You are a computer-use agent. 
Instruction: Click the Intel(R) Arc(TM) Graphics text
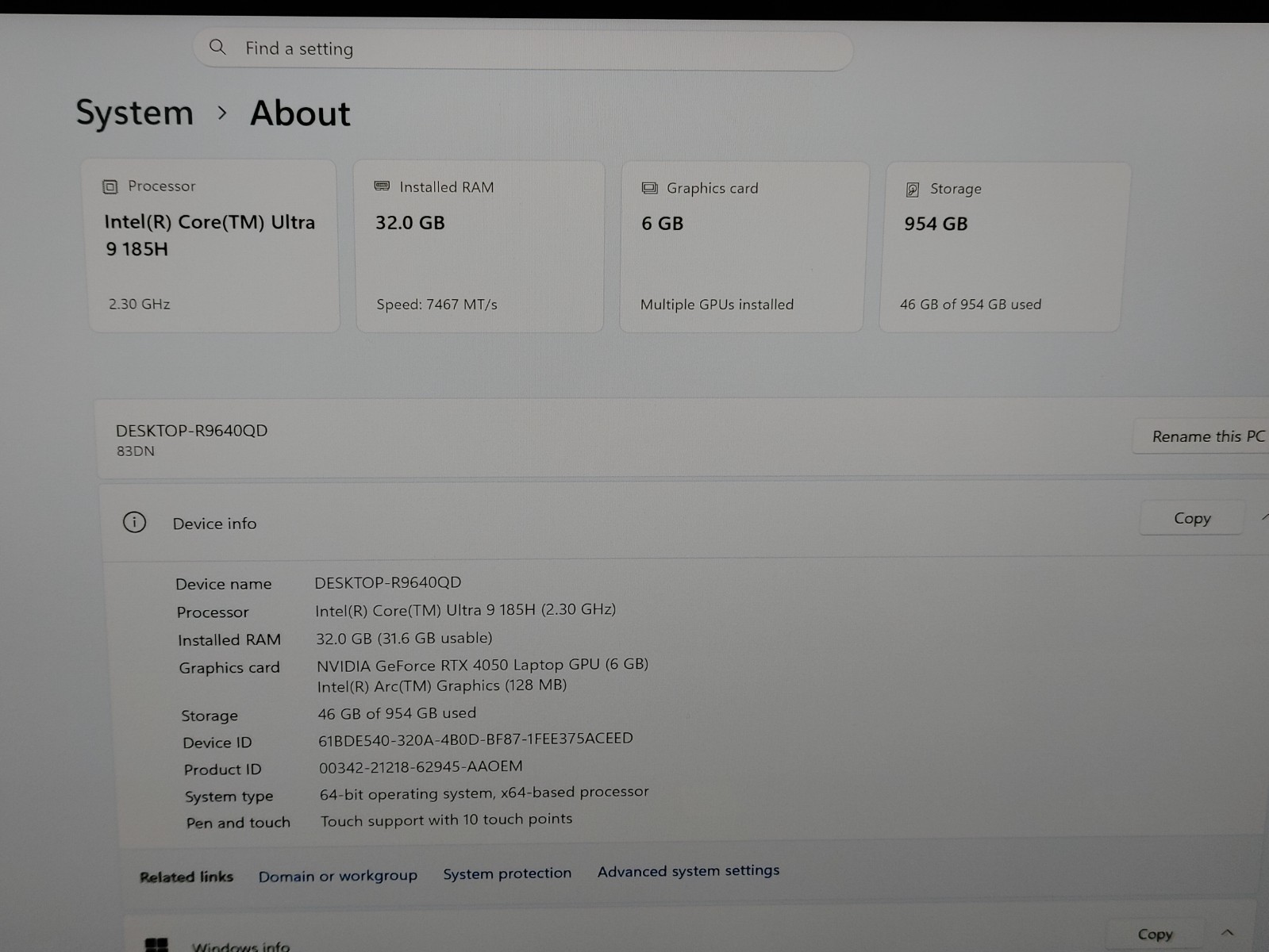(x=441, y=685)
